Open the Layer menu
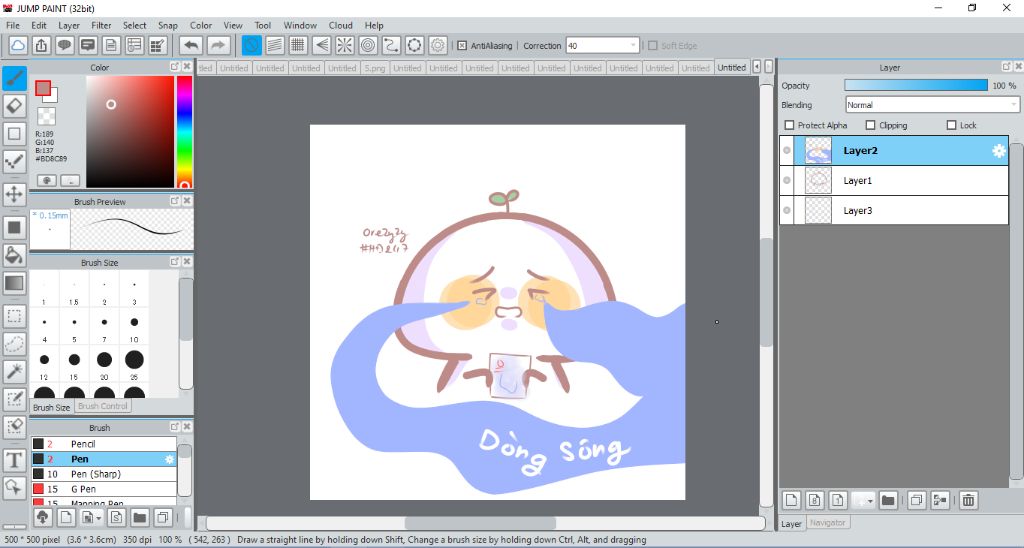 (69, 25)
